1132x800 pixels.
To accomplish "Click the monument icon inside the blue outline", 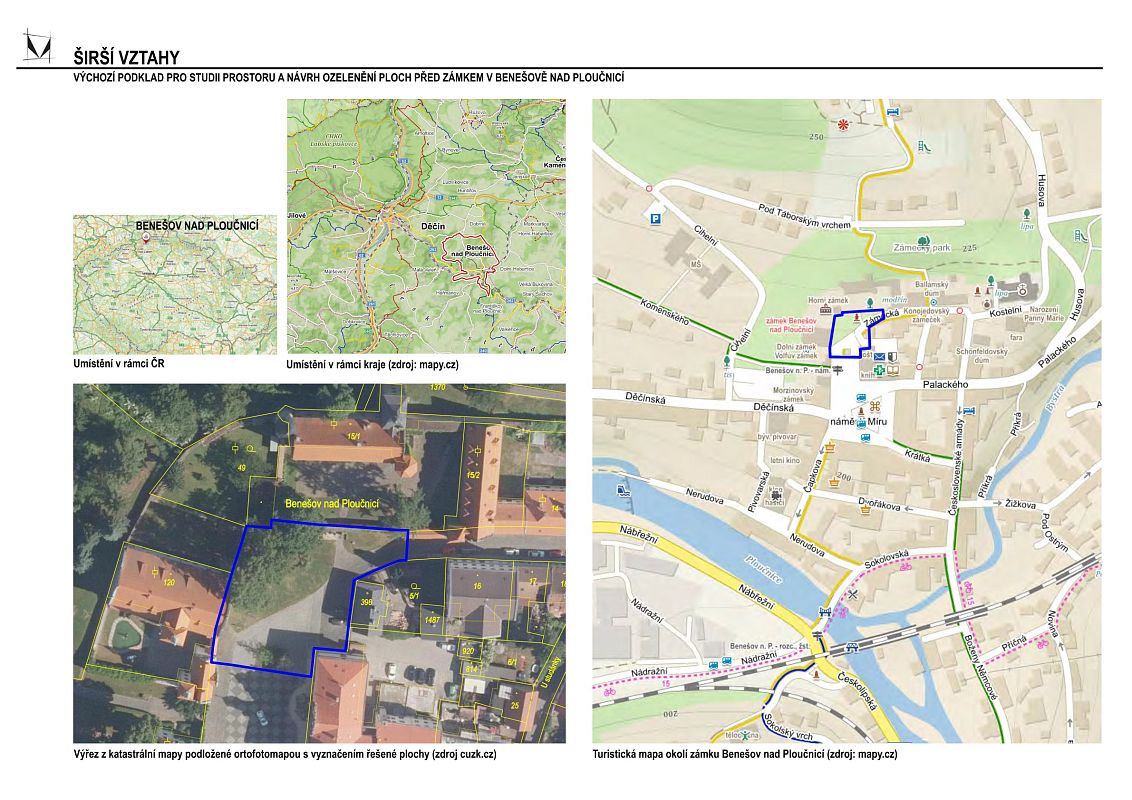I will (x=857, y=317).
